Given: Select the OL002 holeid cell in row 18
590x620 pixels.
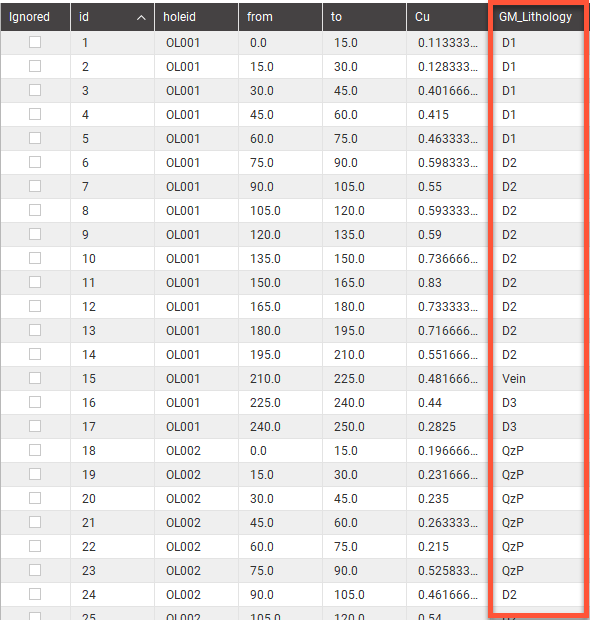Looking at the screenshot, I should [x=197, y=451].
